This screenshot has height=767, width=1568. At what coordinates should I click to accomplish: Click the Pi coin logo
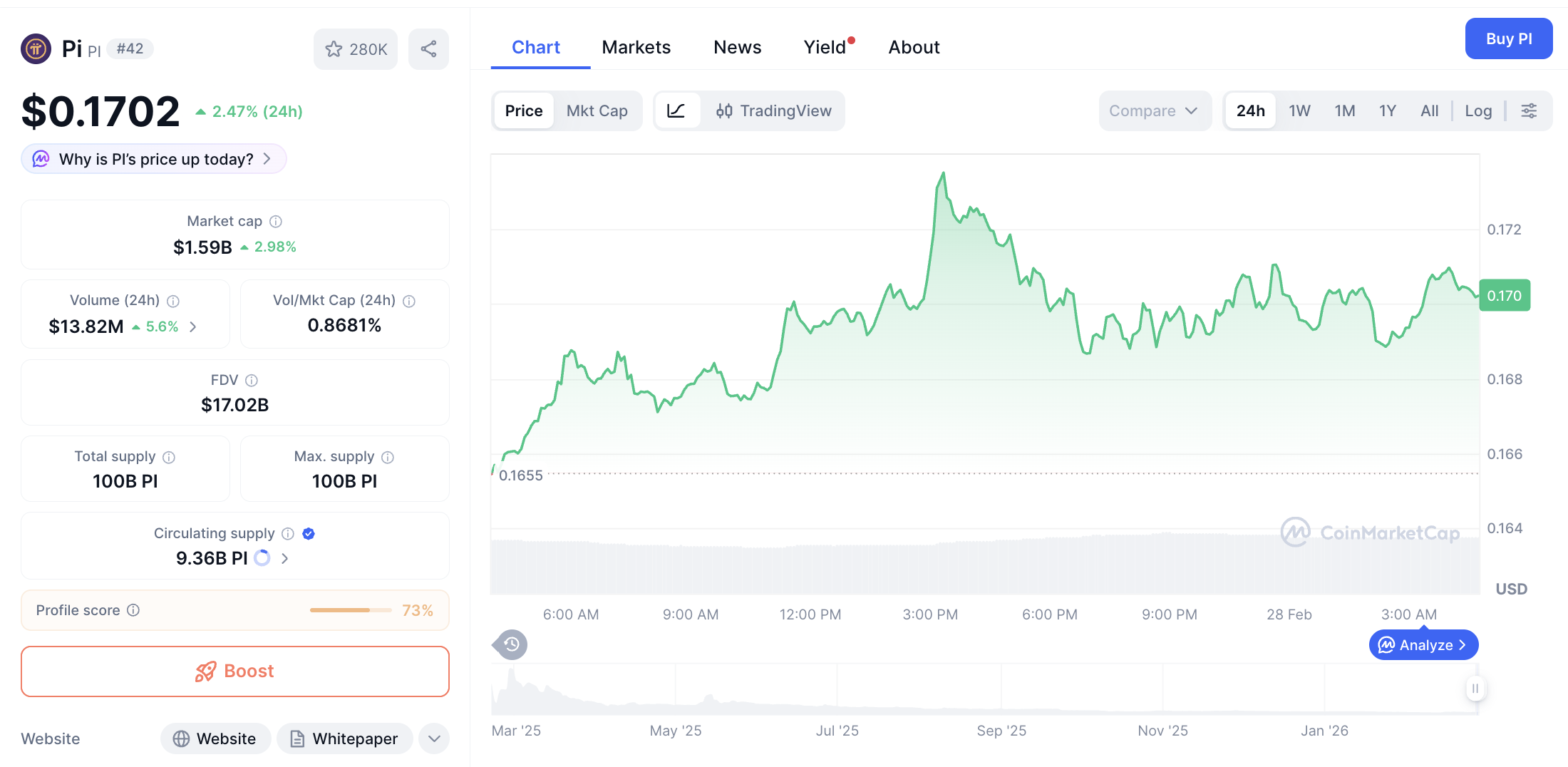[36, 48]
